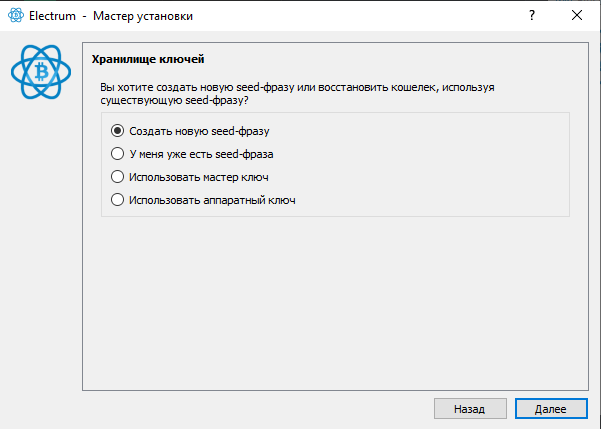
Task: Click the label text "Создать новую seed-фразу"
Action: [x=200, y=131]
